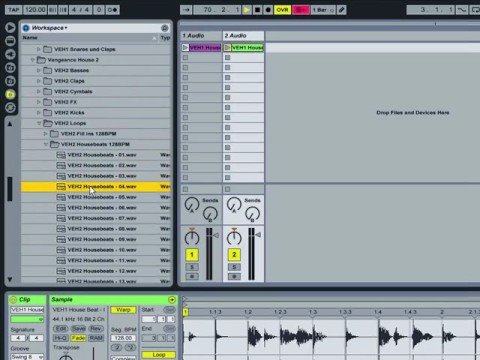
Task: Expand the VEH2 Cymbals folder
Action: click(39, 91)
